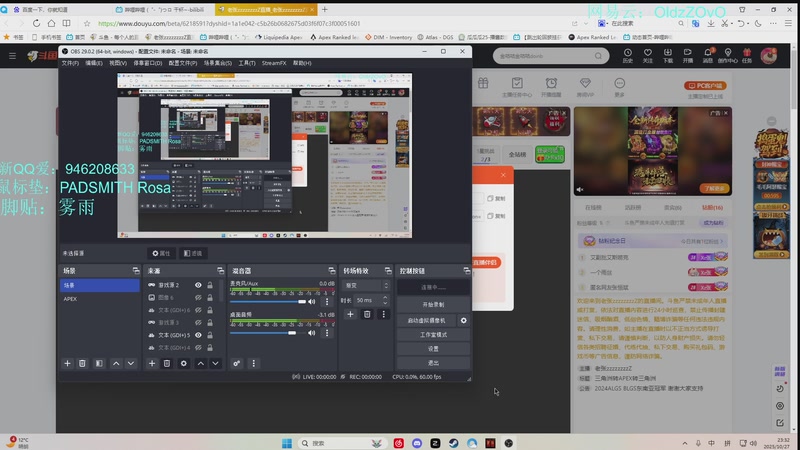800x450 pixels.
Task: Click the 开始录制 record button
Action: [x=433, y=305]
